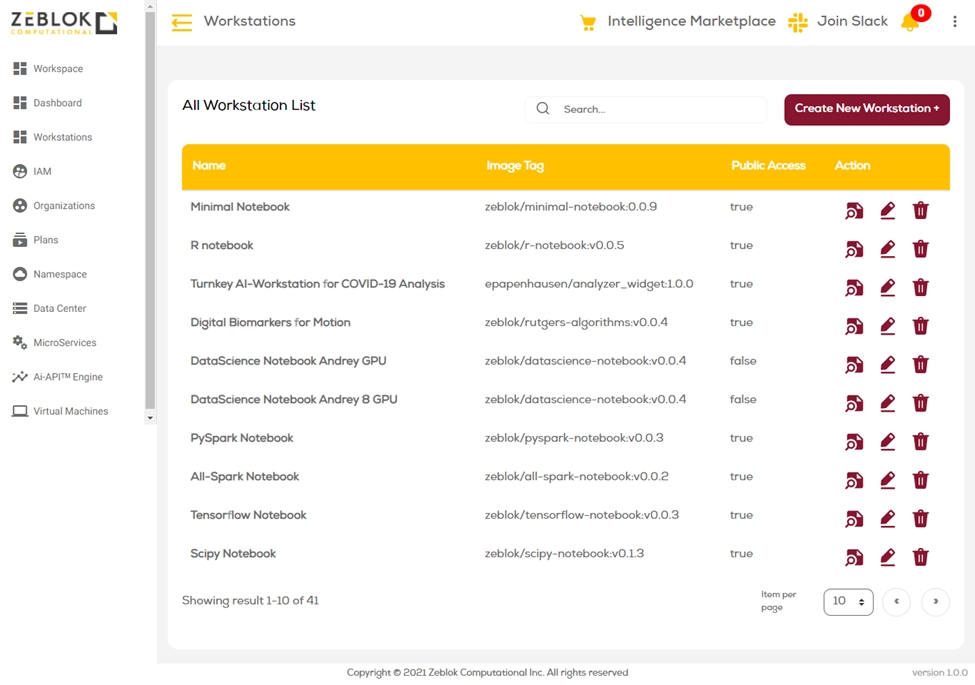Image resolution: width=975 pixels, height=685 pixels.
Task: Delete the Scipy Notebook workstation
Action: click(921, 557)
